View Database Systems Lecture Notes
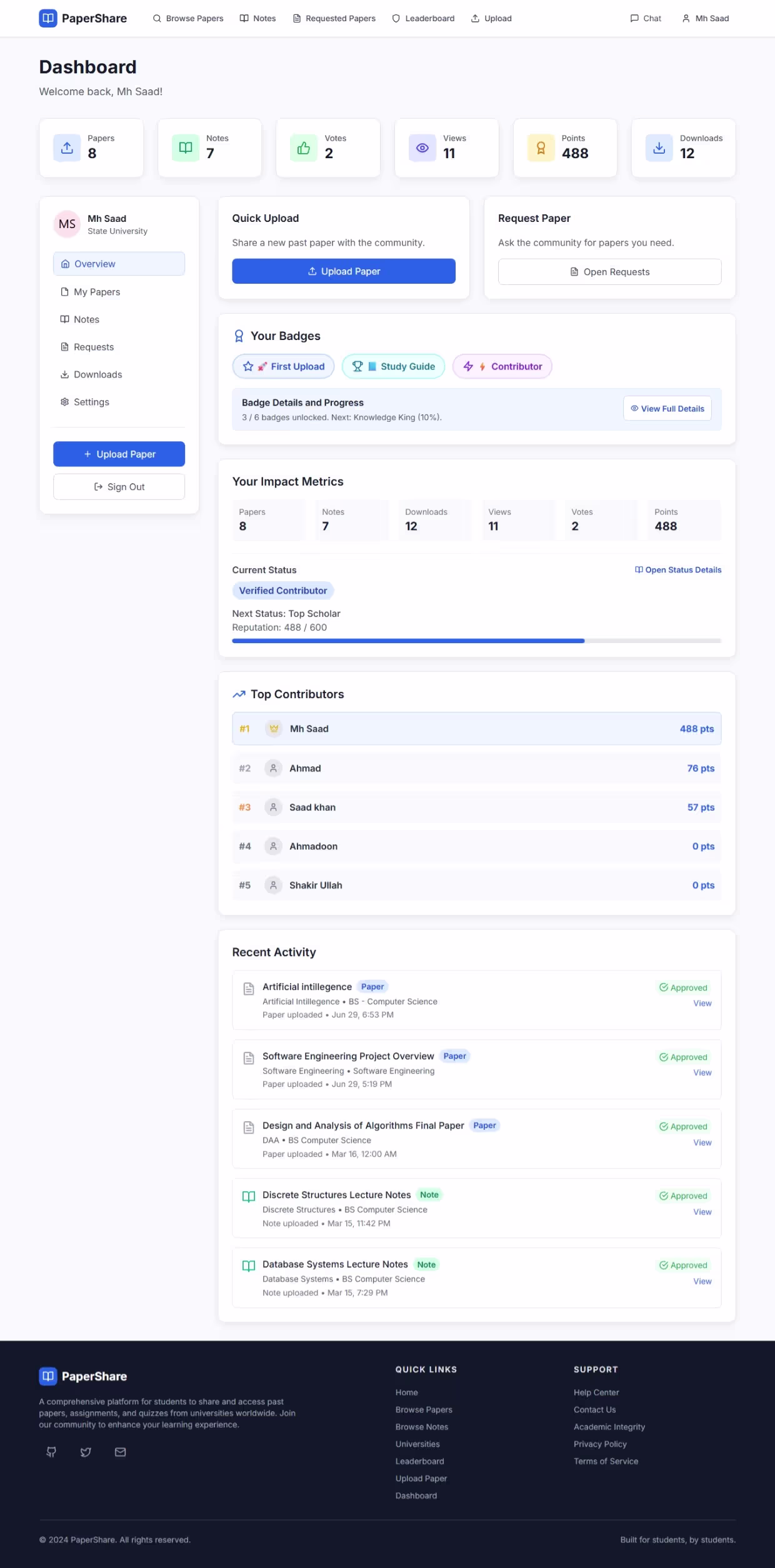775x1568 pixels. click(702, 1281)
